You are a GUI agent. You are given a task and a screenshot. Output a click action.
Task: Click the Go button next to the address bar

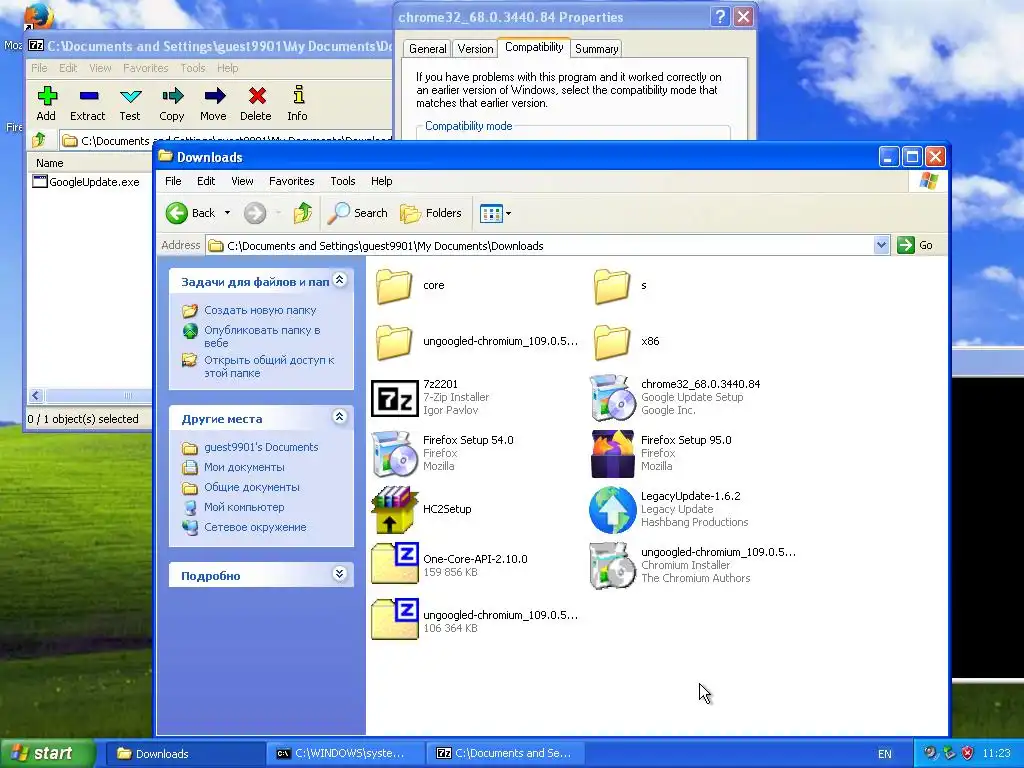(x=916, y=246)
